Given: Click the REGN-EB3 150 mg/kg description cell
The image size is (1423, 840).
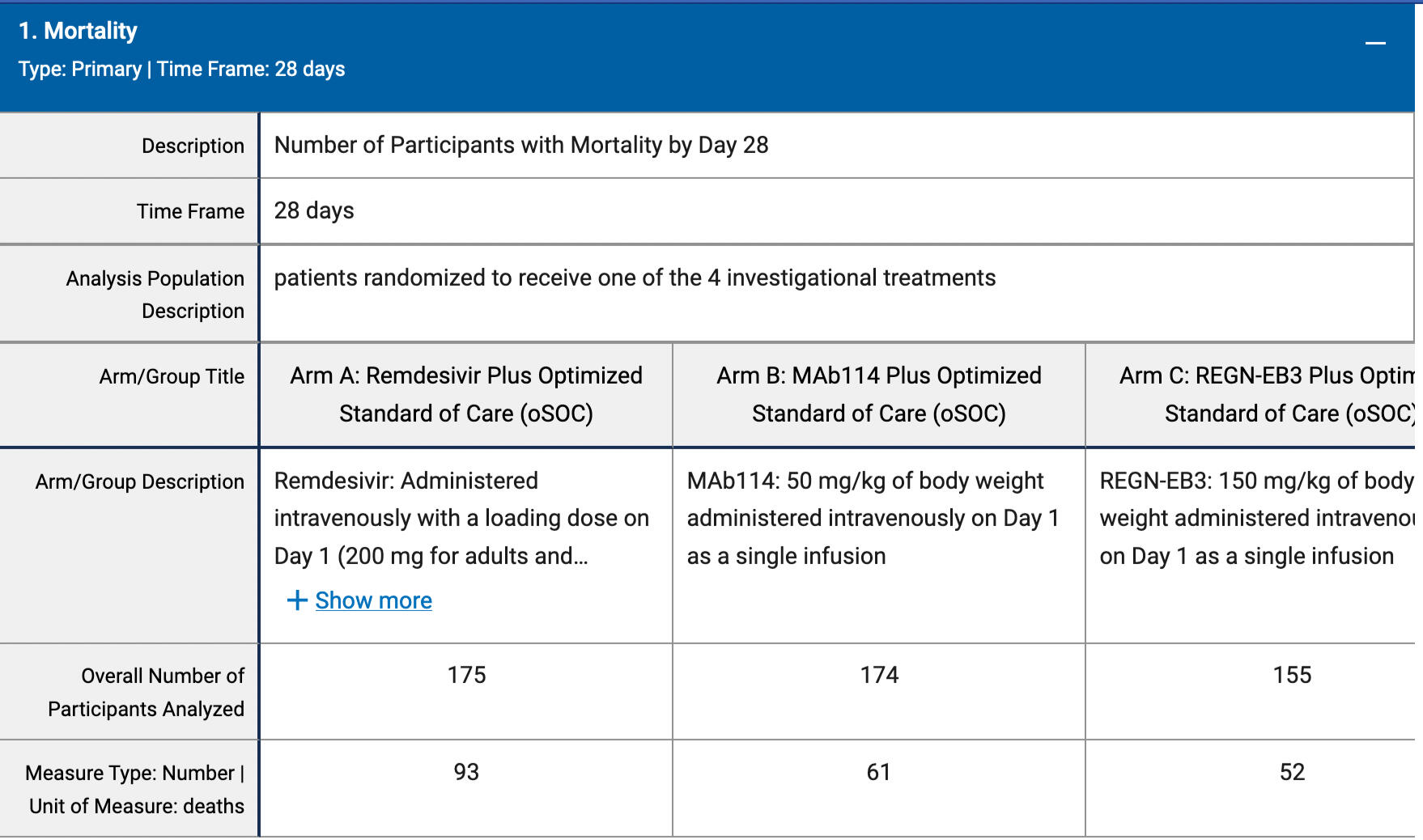Looking at the screenshot, I should 1255,518.
